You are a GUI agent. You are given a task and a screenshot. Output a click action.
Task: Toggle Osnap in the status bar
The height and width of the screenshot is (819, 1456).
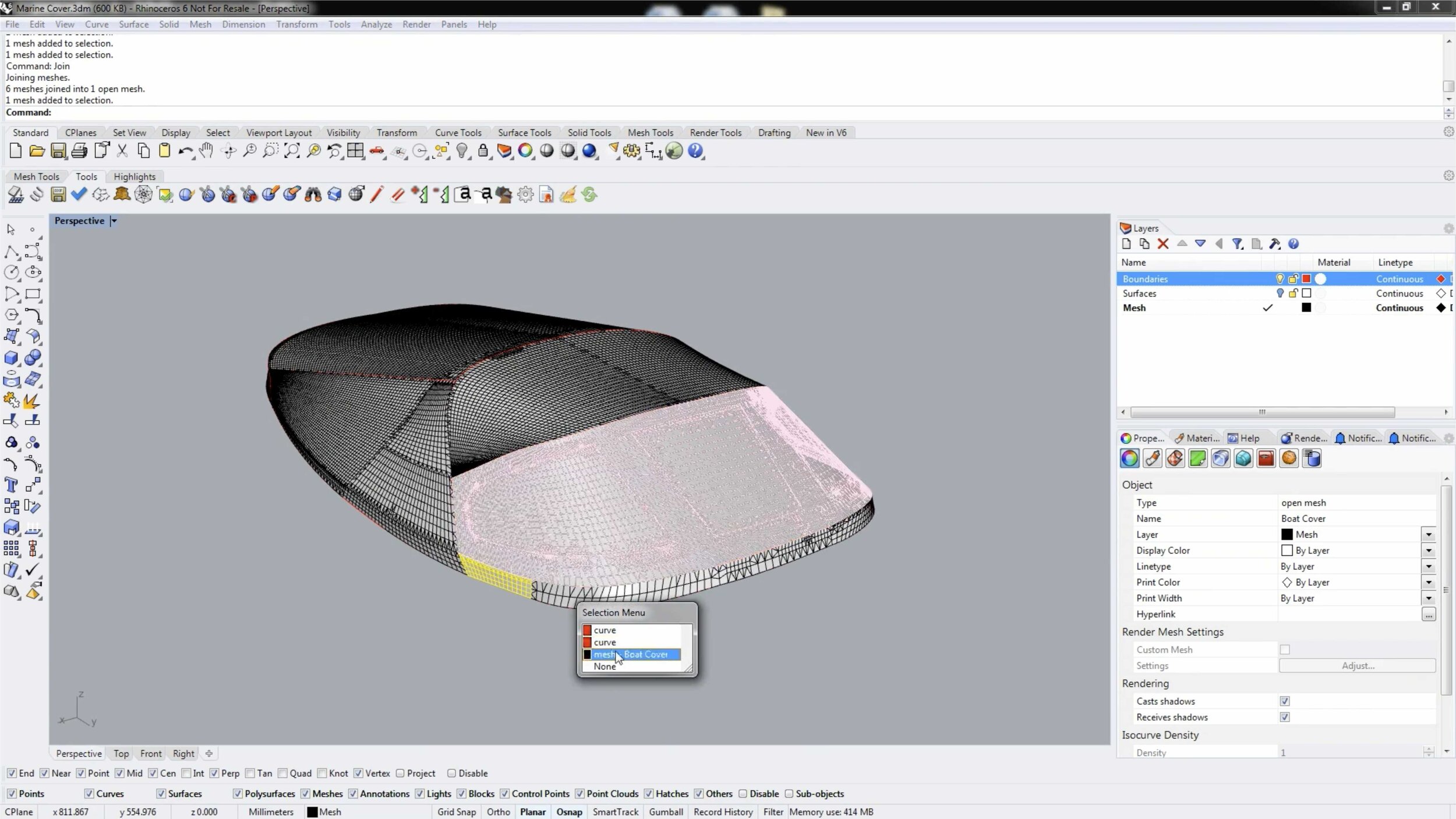[569, 811]
